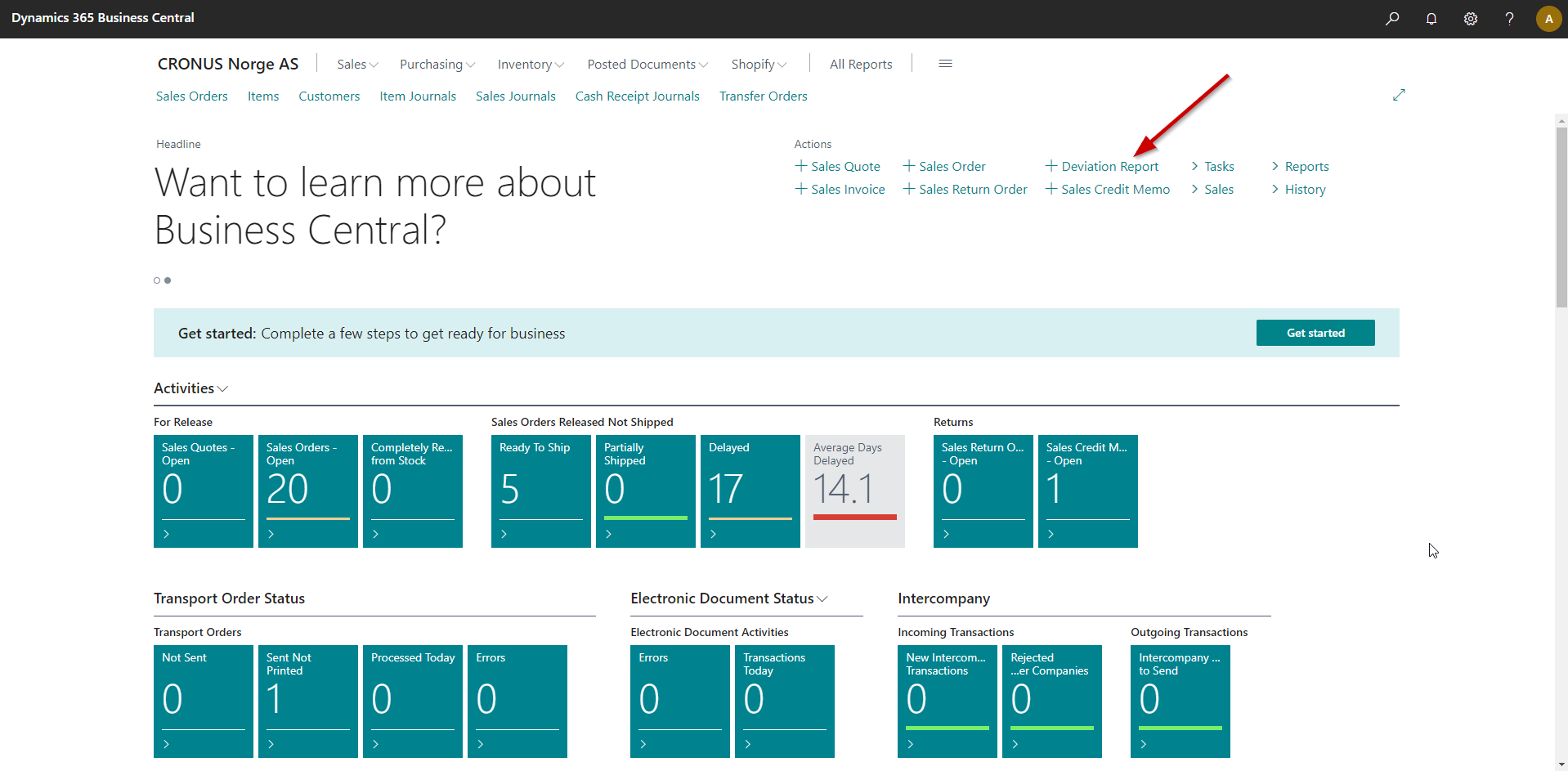
Task: Open the Sales dropdown menu
Action: pyautogui.click(x=356, y=64)
